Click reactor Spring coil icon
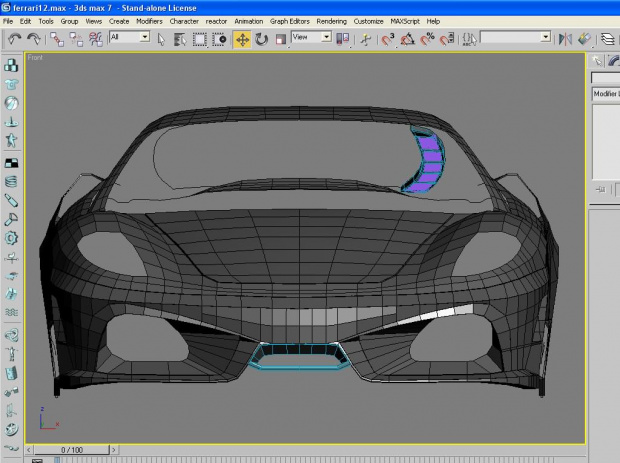 11,182
